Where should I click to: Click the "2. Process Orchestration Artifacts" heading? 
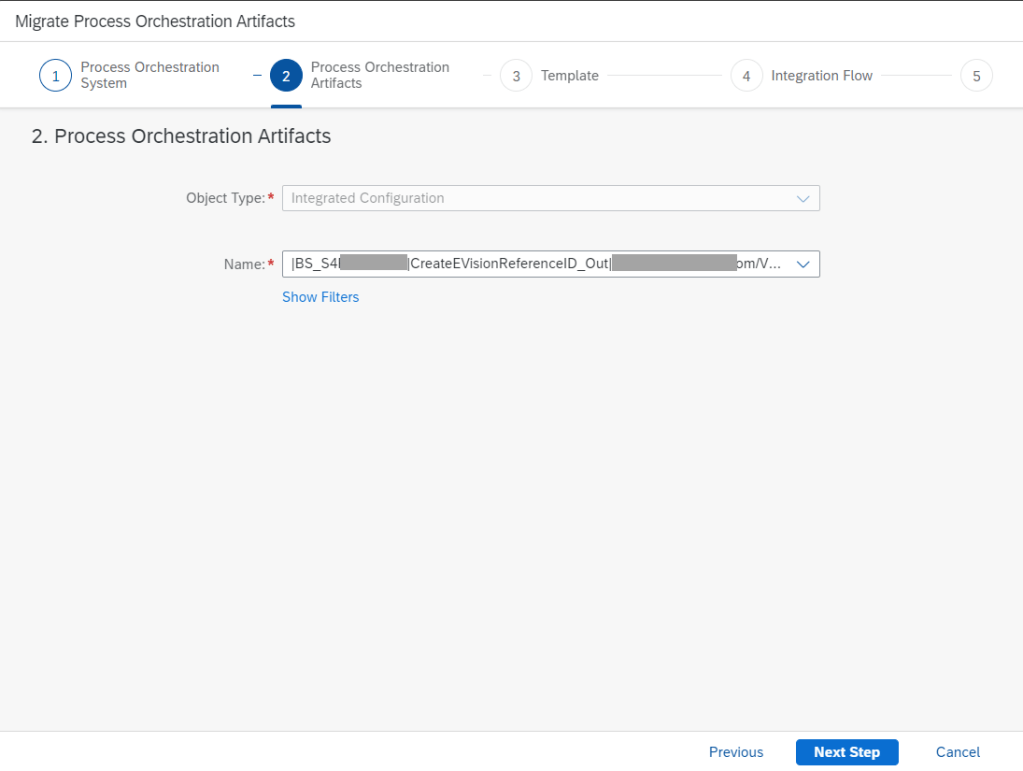[181, 137]
